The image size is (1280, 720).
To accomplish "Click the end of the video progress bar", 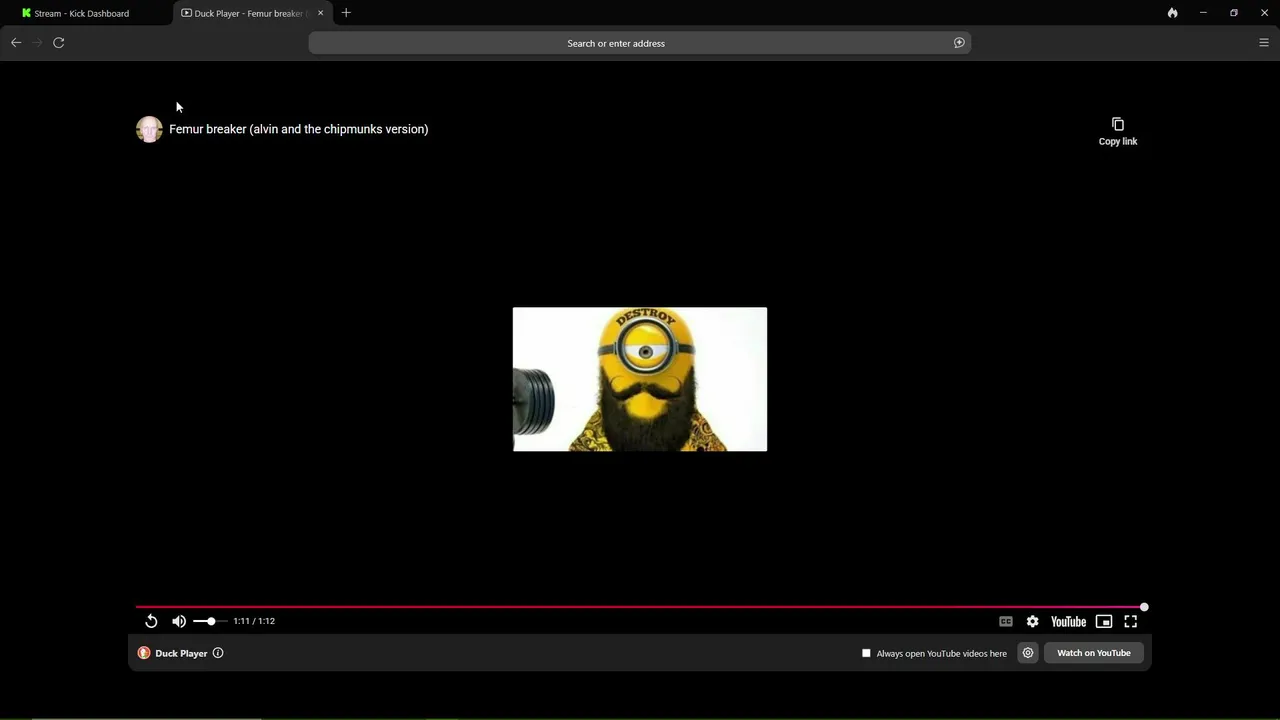I will click(1144, 607).
